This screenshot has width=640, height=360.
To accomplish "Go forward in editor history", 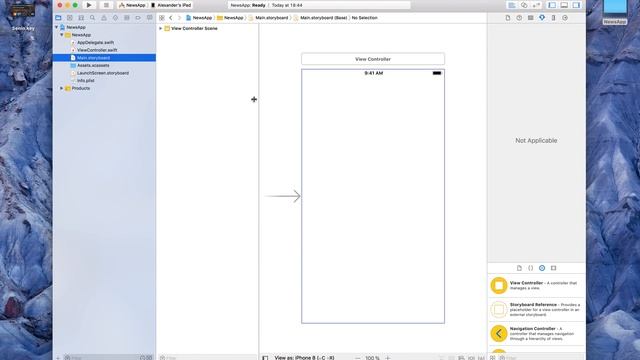I will click(x=179, y=18).
